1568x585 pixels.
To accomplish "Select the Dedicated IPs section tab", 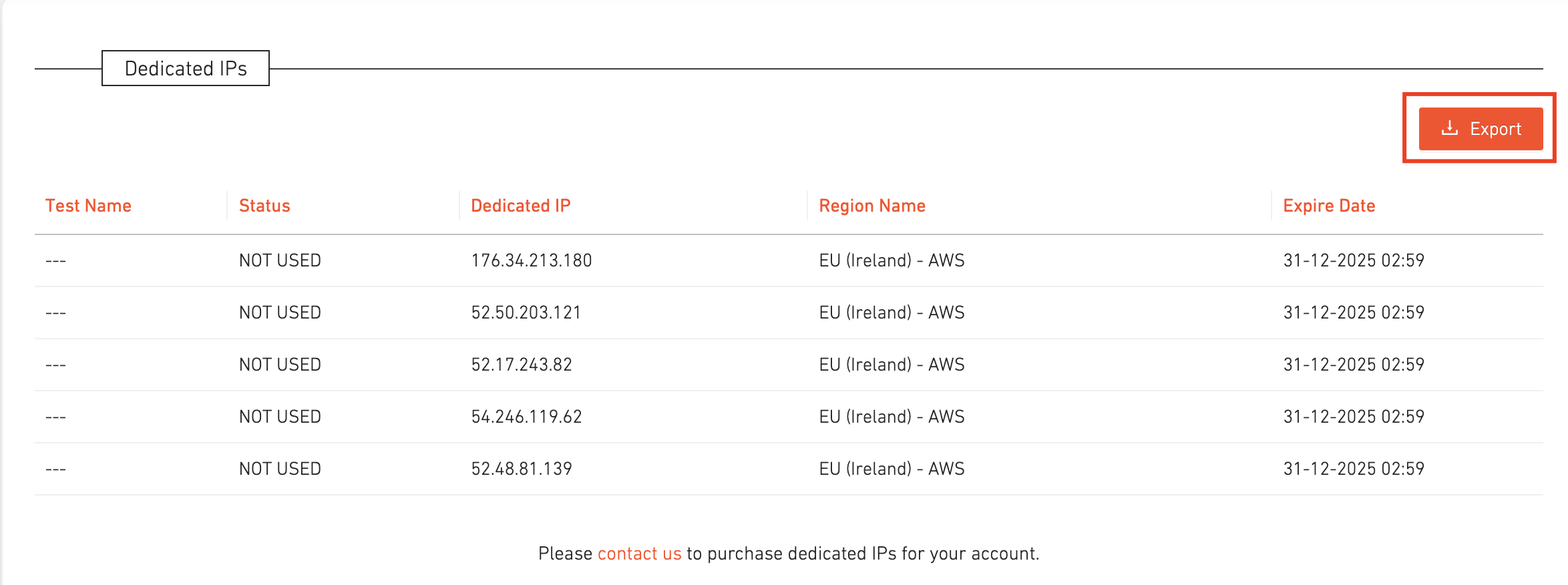I will tap(186, 68).
